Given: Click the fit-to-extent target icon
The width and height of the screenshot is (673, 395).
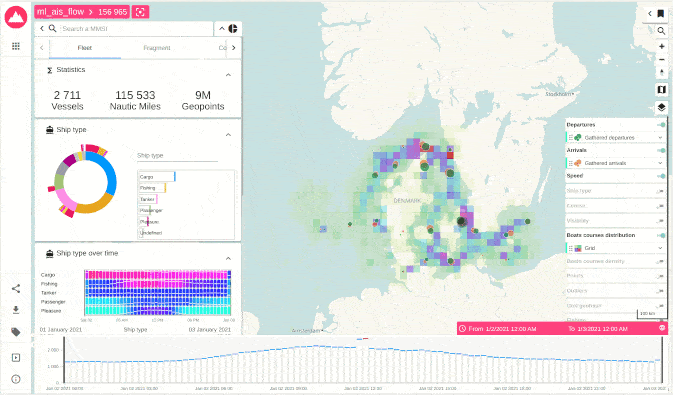Looking at the screenshot, I should pos(140,12).
